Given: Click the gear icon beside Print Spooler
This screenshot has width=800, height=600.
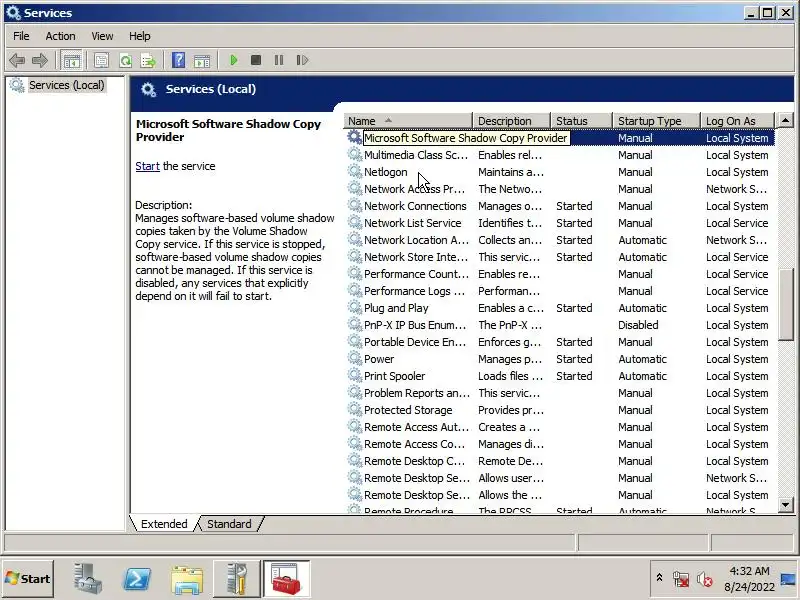Looking at the screenshot, I should [354, 376].
